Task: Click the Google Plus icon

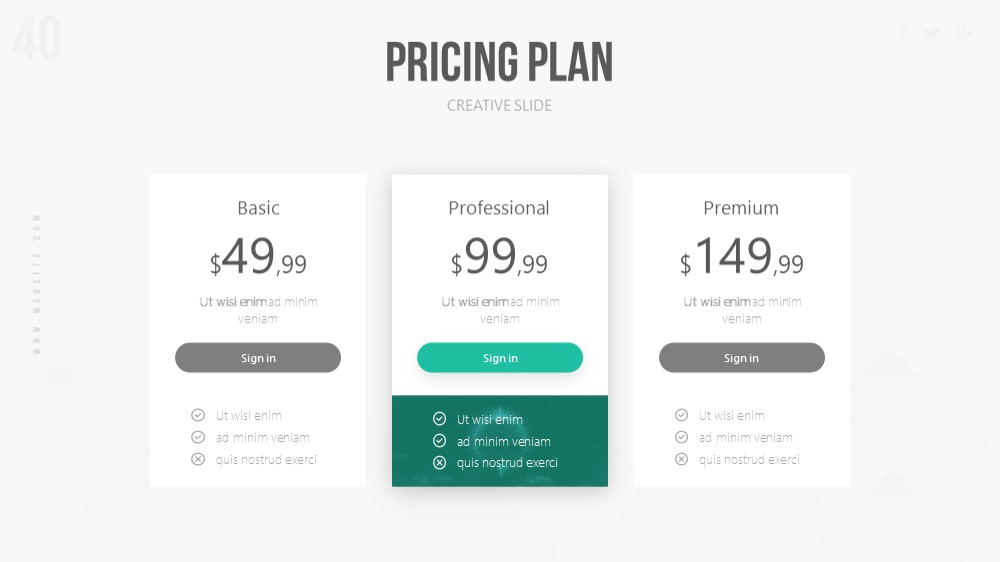Action: [964, 33]
